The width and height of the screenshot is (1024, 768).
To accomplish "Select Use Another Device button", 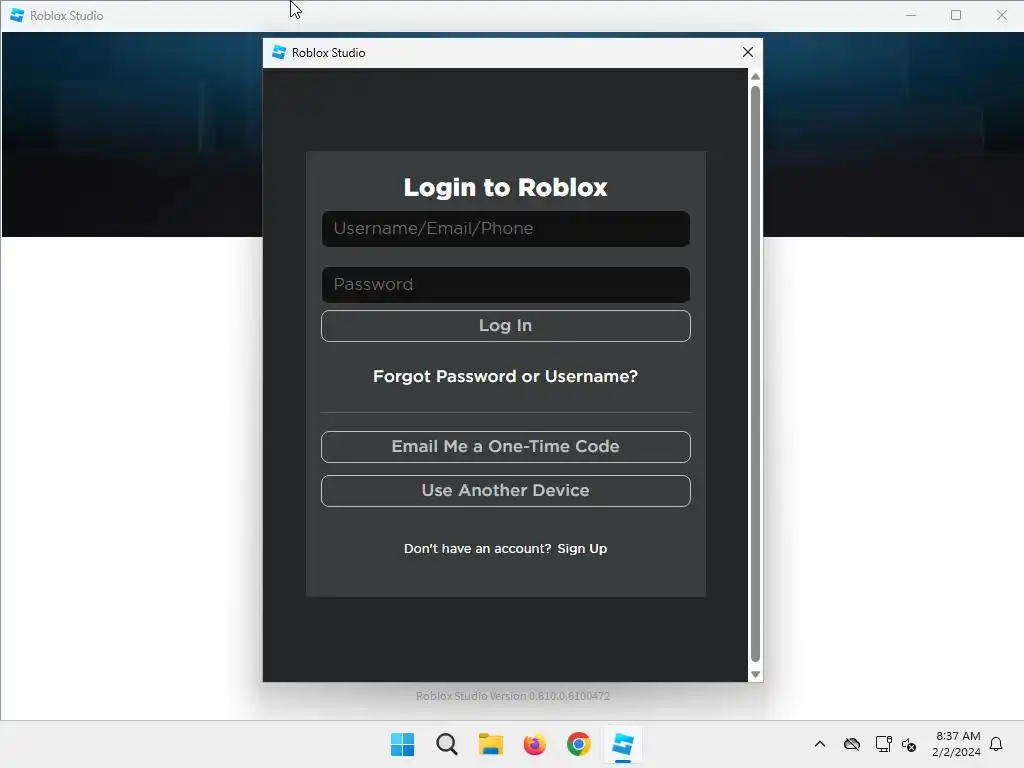I will tap(505, 490).
